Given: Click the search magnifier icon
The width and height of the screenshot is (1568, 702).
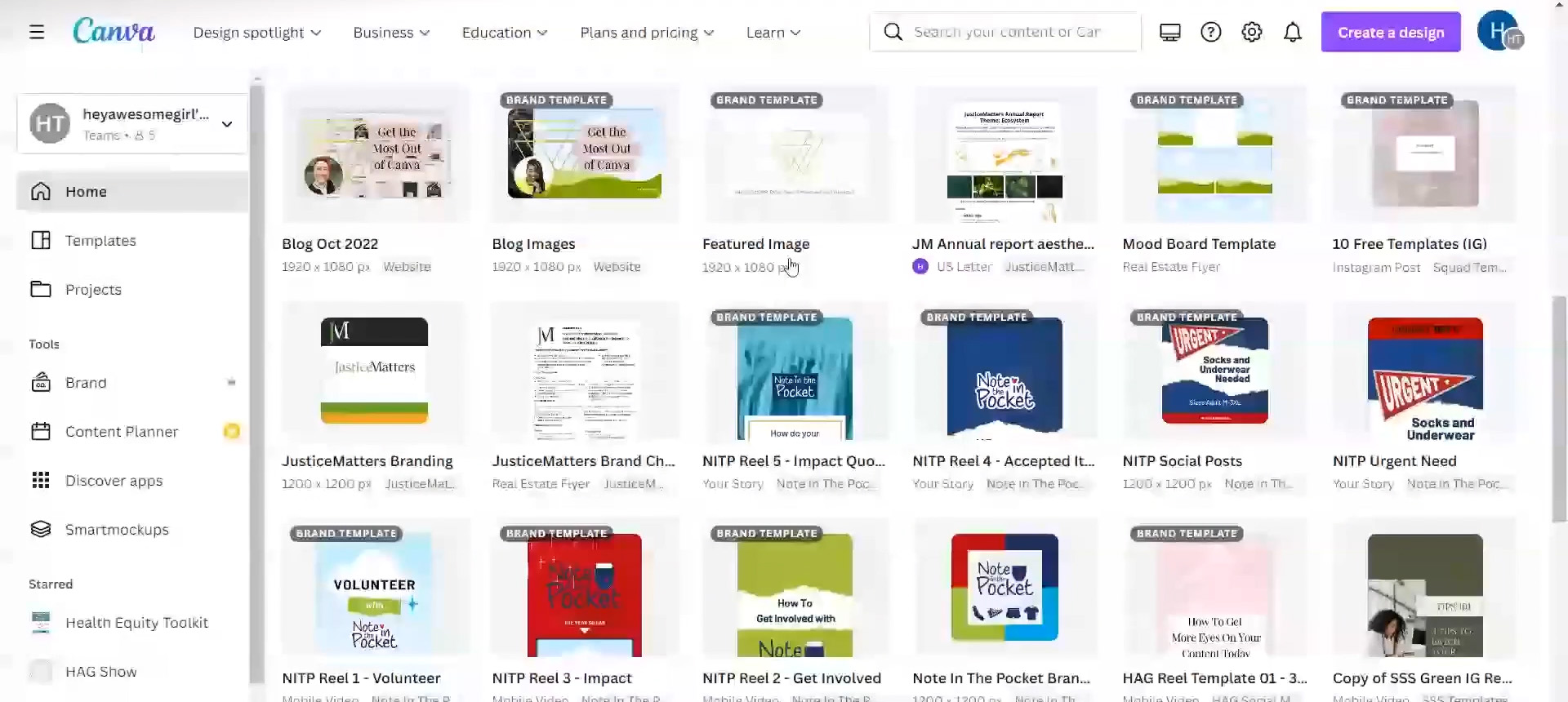Looking at the screenshot, I should pyautogui.click(x=893, y=32).
